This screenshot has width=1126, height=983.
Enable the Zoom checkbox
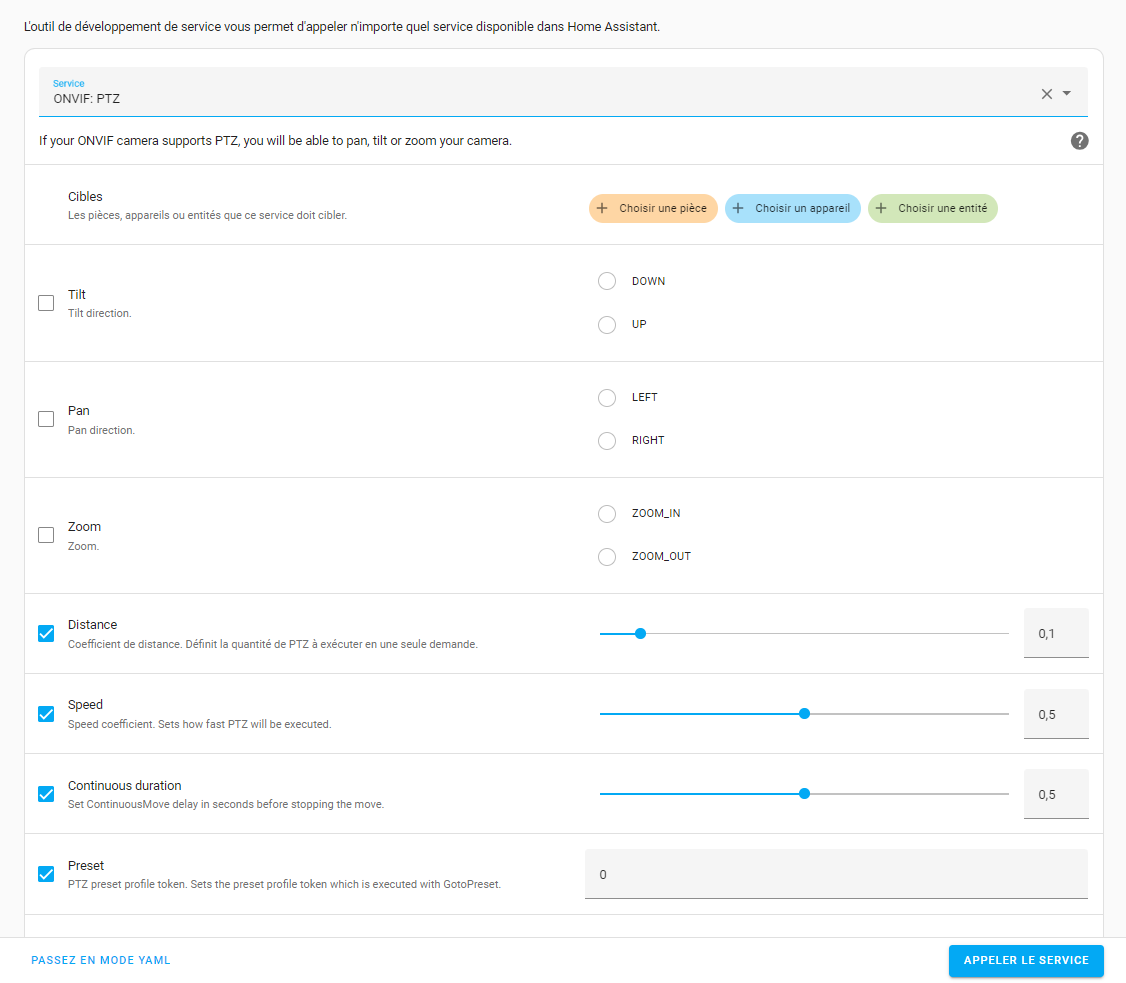click(46, 535)
